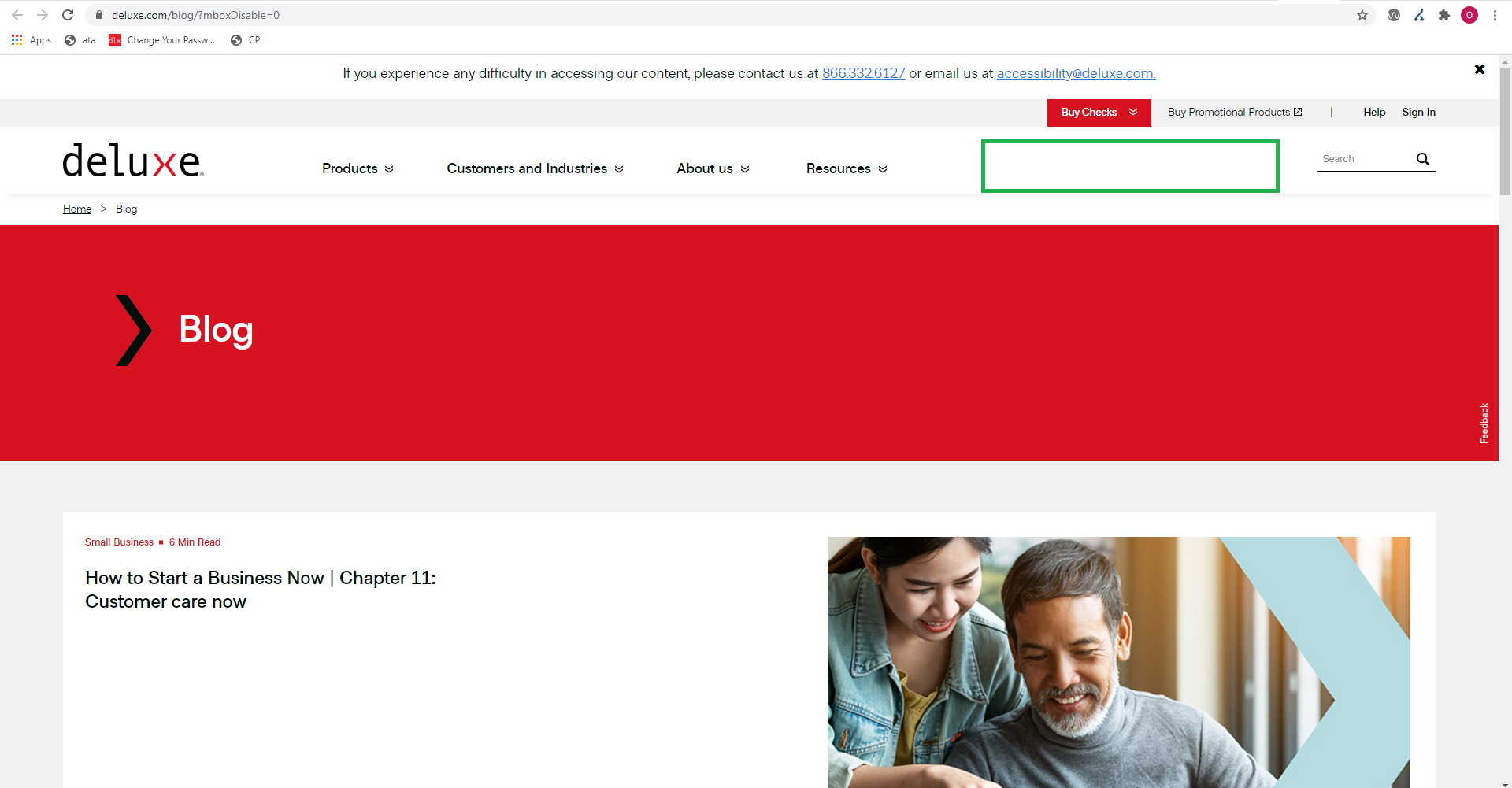
Task: Expand the Buy Checks dropdown
Action: pyautogui.click(x=1099, y=113)
